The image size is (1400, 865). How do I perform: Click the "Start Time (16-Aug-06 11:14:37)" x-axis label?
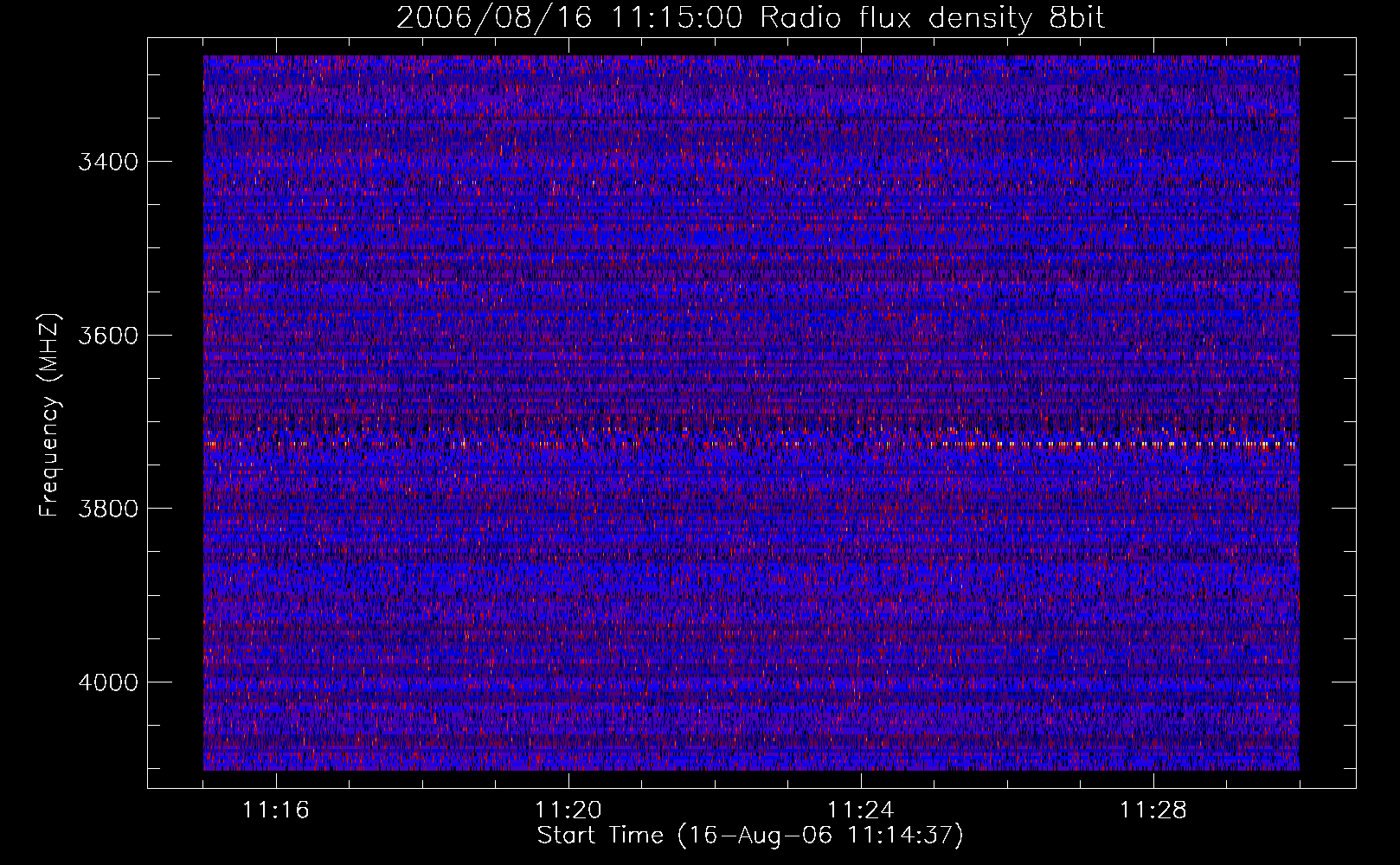[x=750, y=836]
